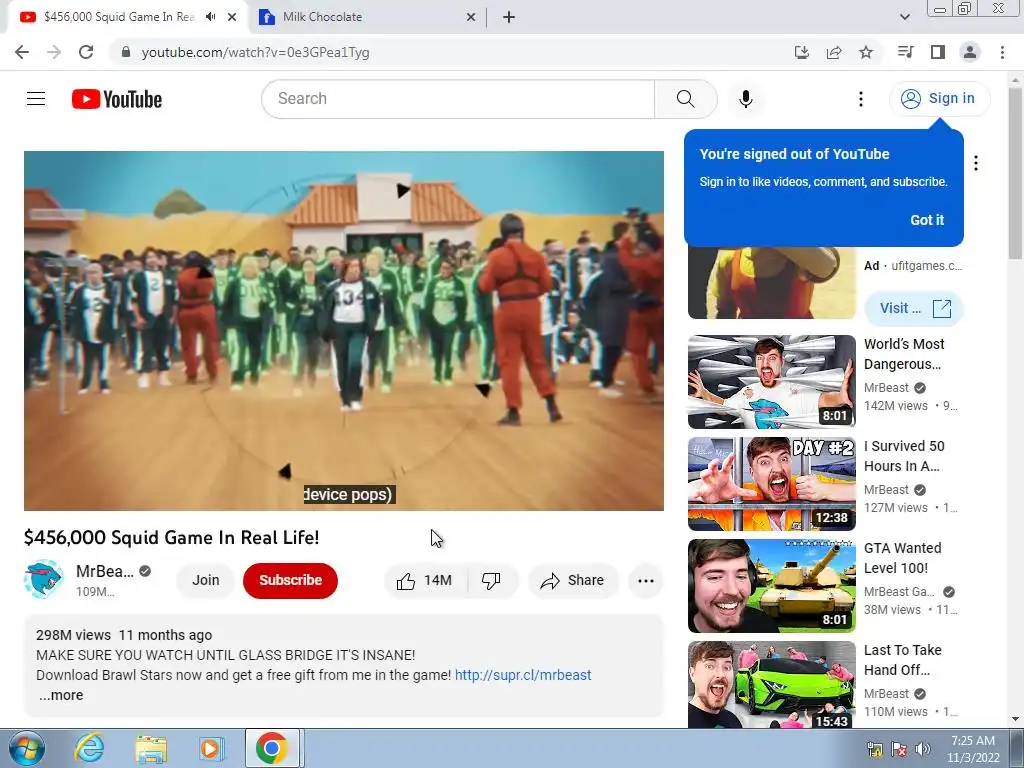Open I Survived 50 Hours thumbnail
The image size is (1024, 768).
[771, 484]
